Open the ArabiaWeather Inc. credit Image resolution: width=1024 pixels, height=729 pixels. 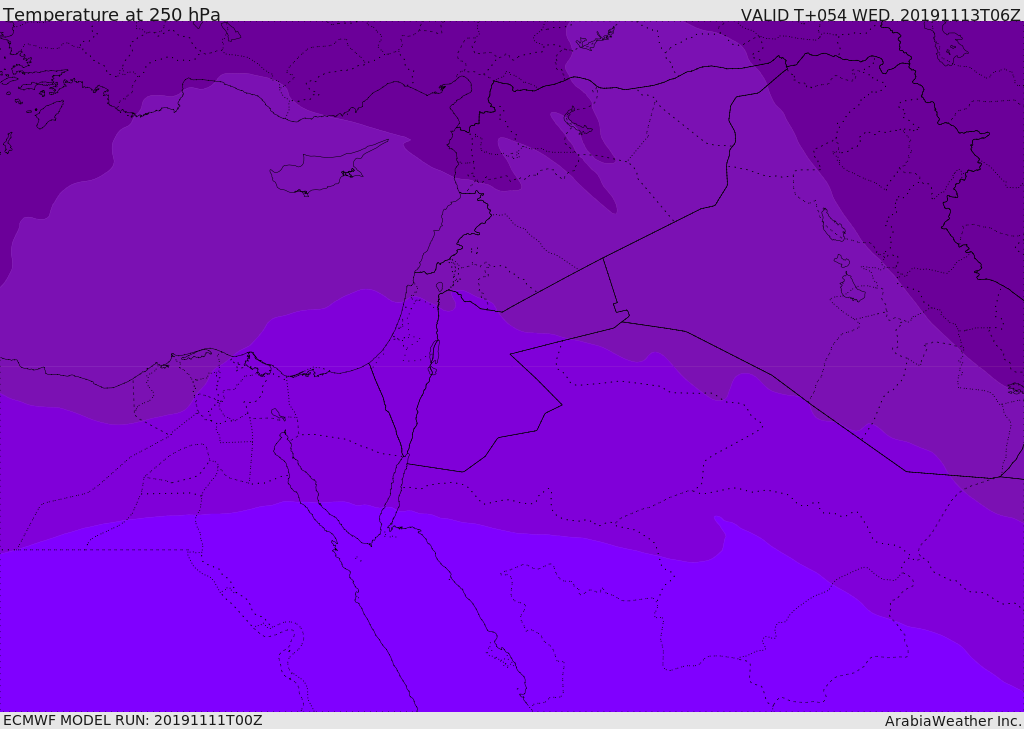point(952,721)
